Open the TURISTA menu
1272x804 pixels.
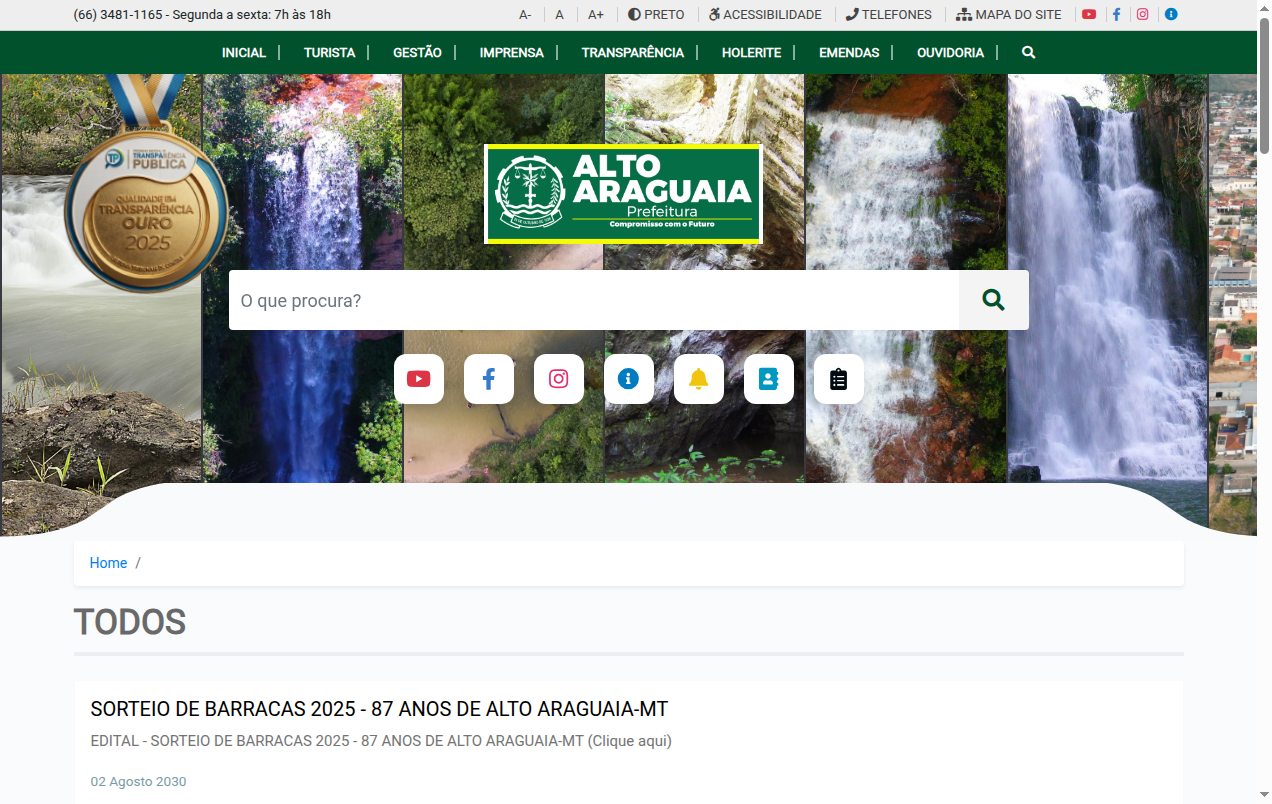click(330, 52)
